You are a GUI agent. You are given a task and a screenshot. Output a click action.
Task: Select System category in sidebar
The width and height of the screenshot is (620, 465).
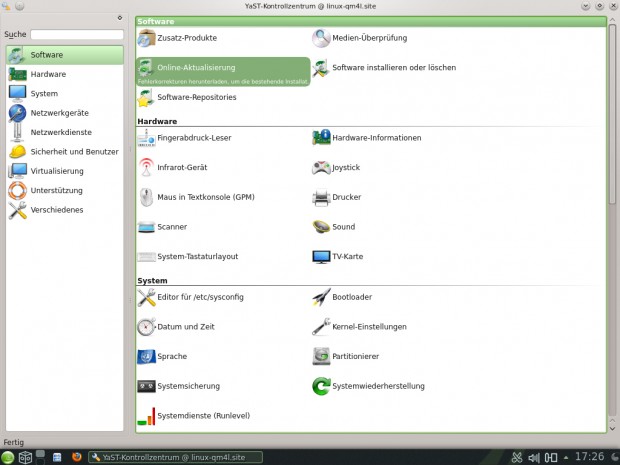[65, 94]
